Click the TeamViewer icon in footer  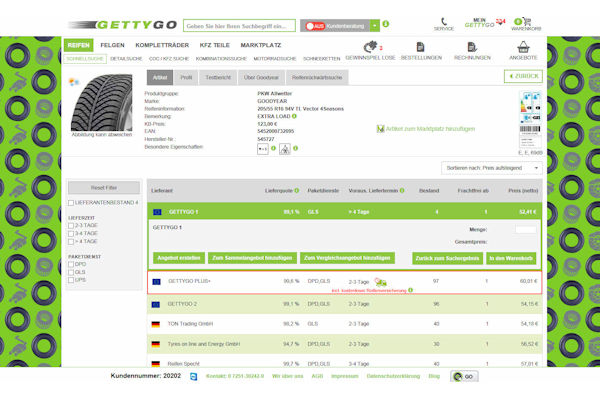pos(194,377)
